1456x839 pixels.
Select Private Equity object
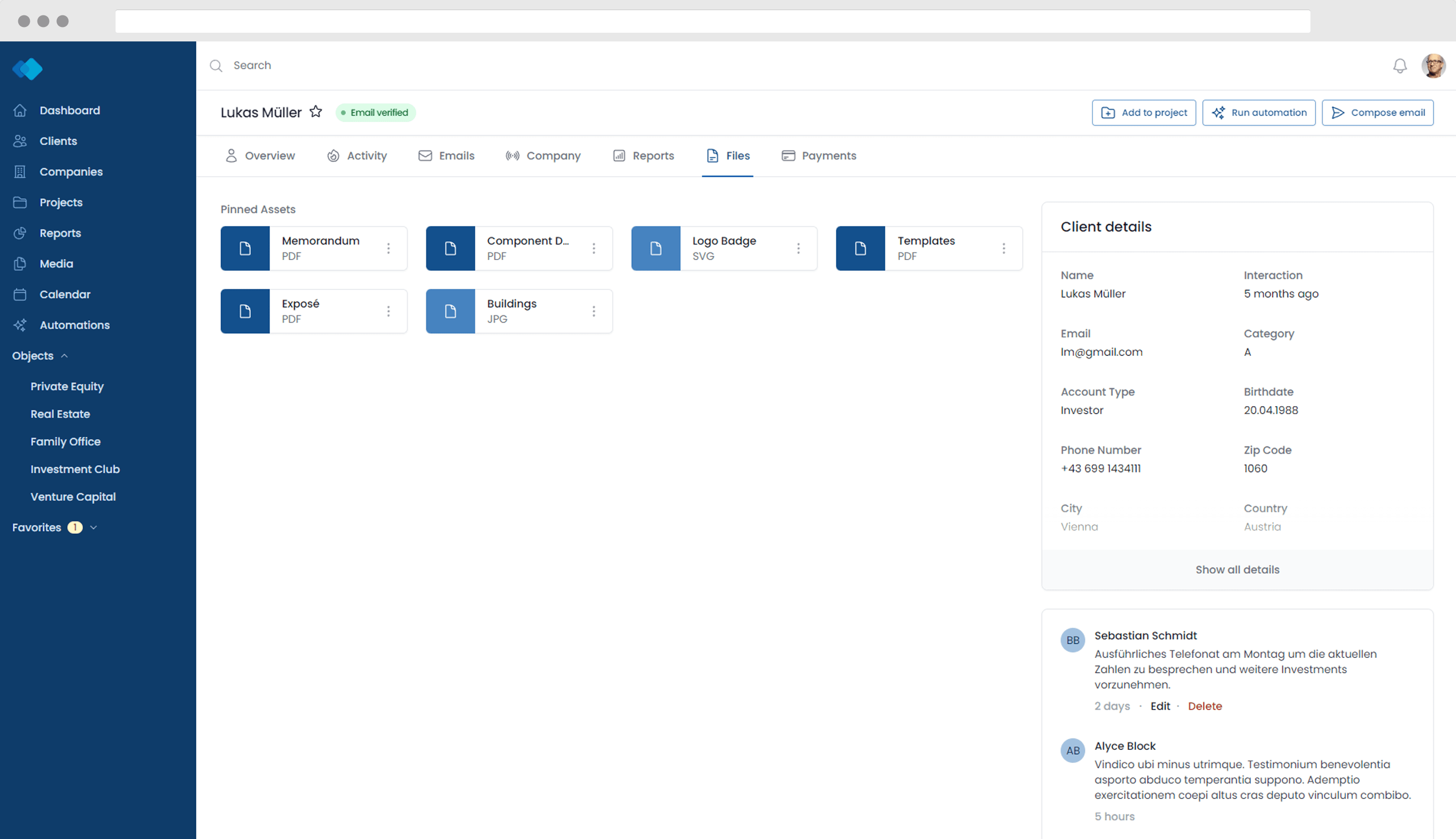pyautogui.click(x=67, y=386)
